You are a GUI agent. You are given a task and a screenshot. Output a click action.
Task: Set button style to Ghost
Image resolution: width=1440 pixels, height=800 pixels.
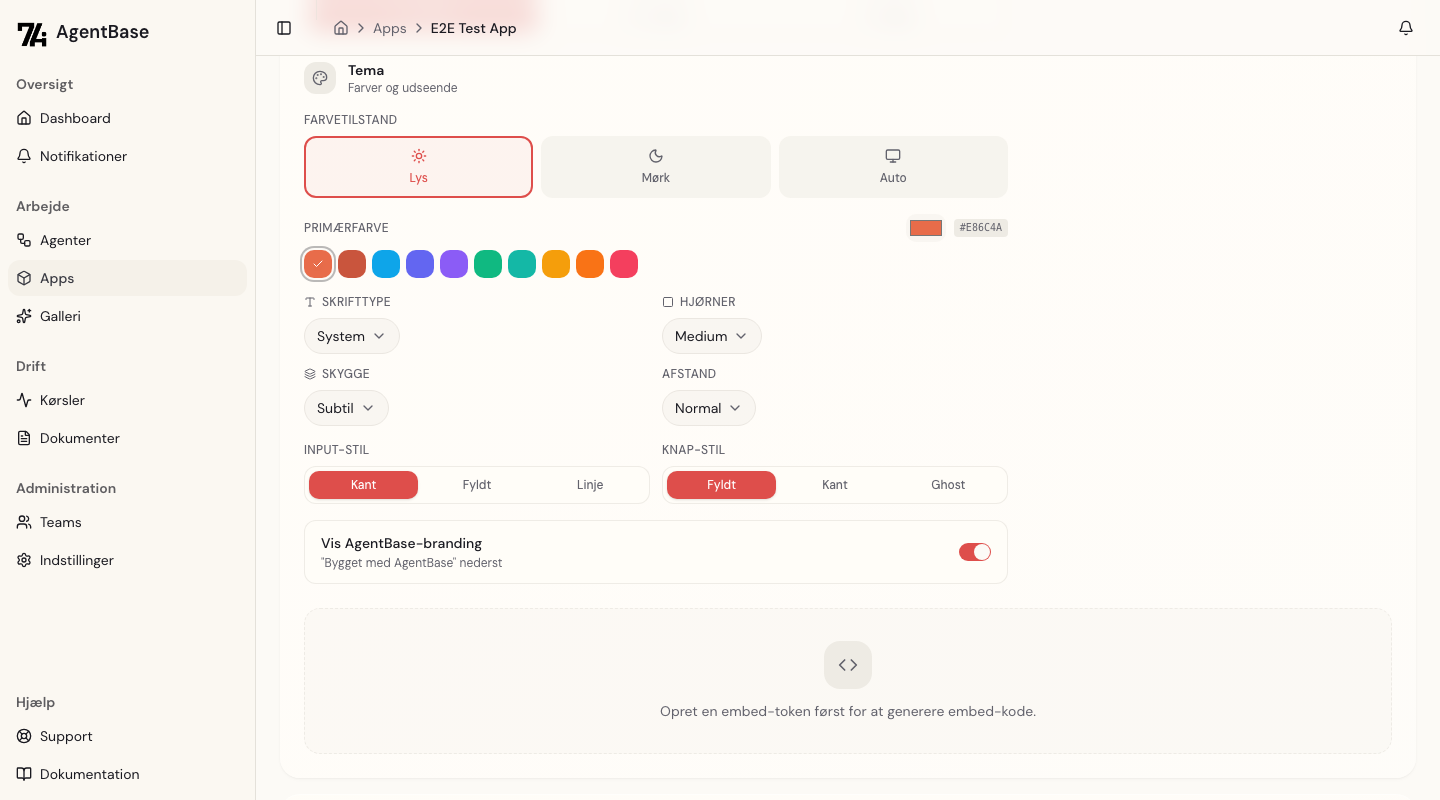click(948, 485)
